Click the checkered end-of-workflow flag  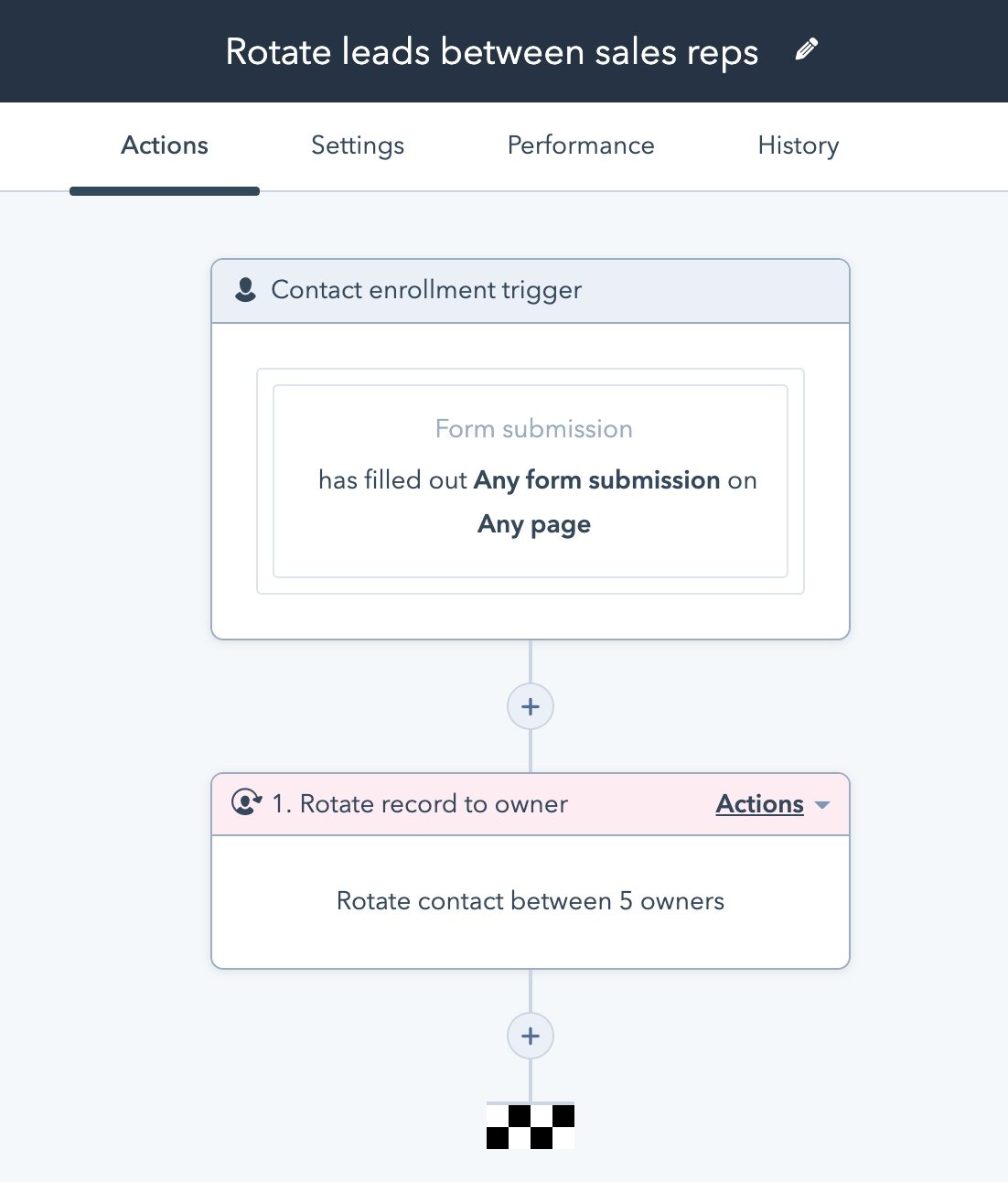[x=531, y=1126]
